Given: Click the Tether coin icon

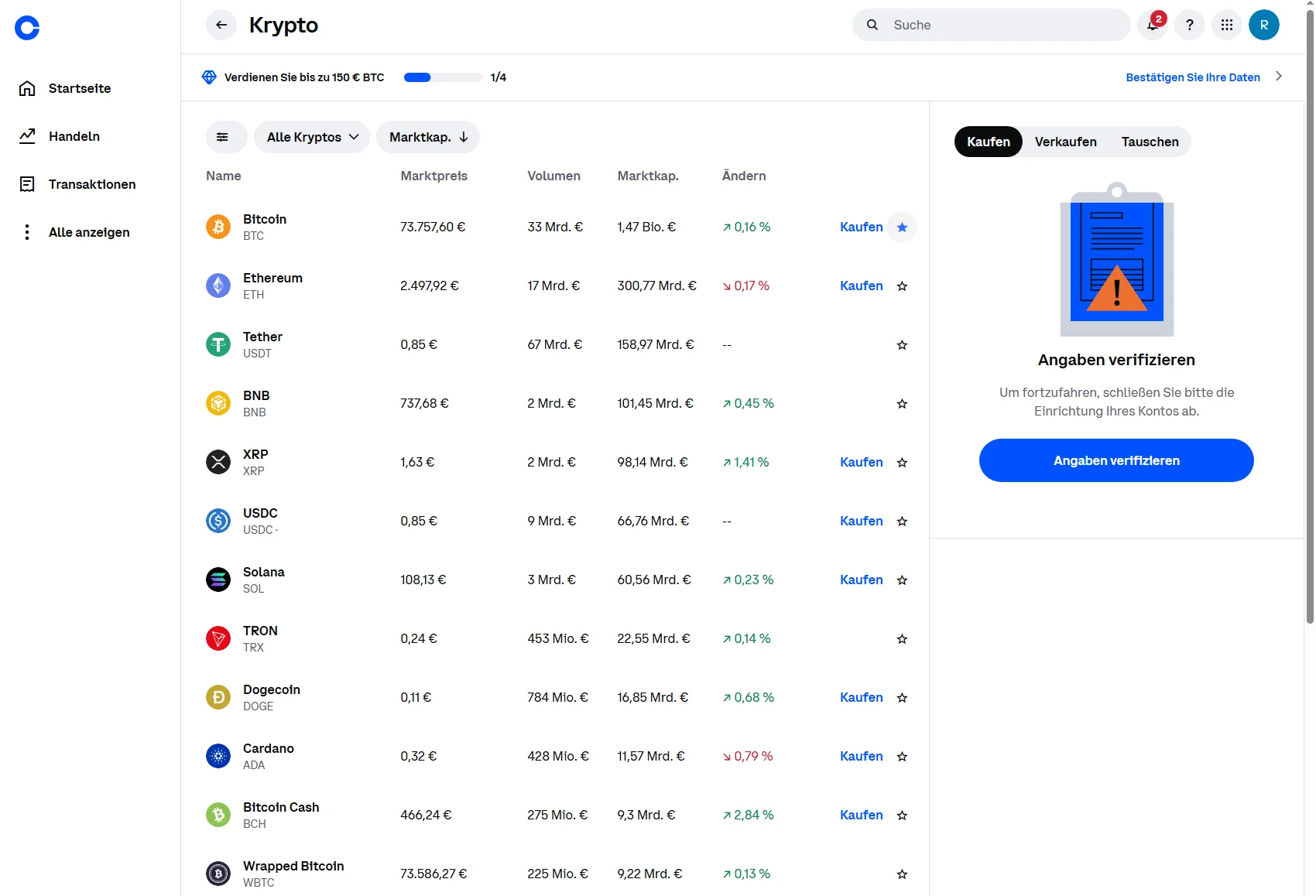Looking at the screenshot, I should pos(218,344).
